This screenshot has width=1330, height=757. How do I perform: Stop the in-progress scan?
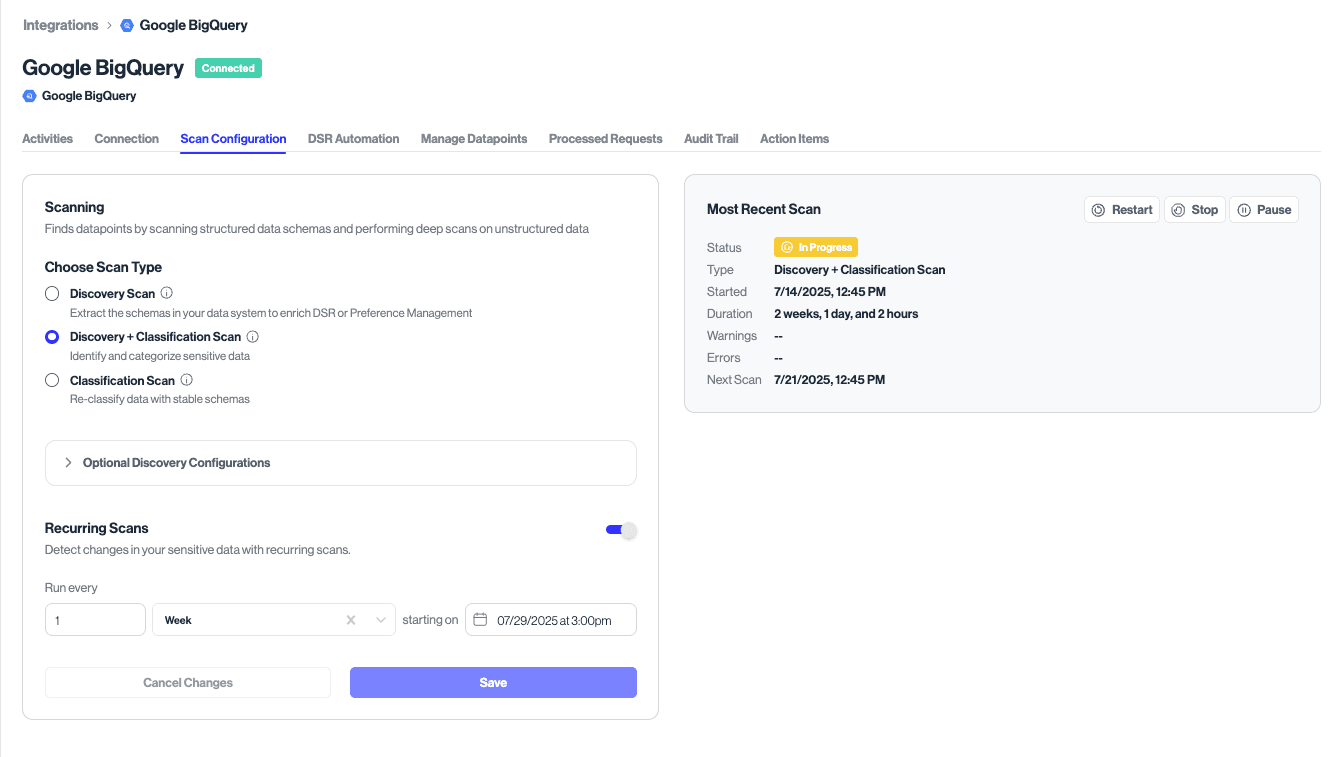tap(1195, 209)
